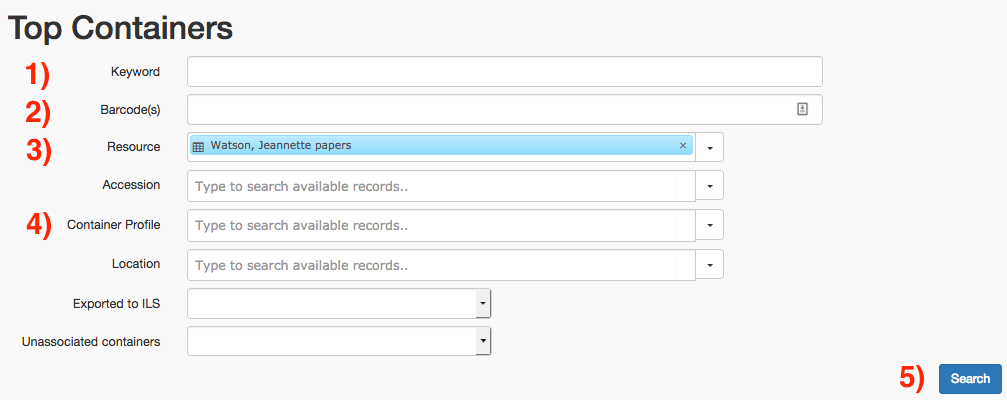Click the Unassociated containers label
The width and height of the screenshot is (1007, 400).
click(91, 342)
